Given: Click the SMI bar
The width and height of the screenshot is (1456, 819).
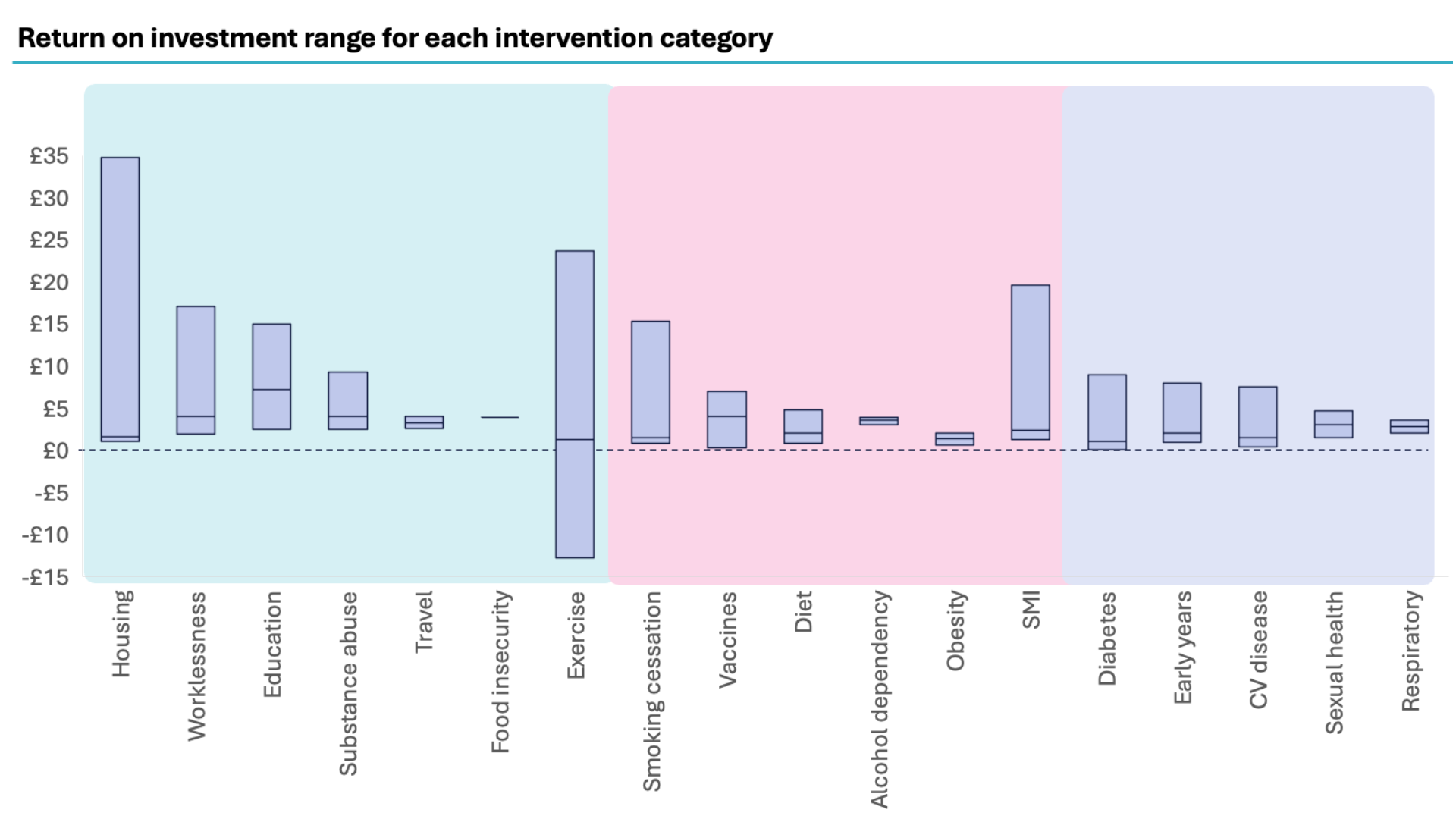Looking at the screenshot, I should pos(1031,362).
